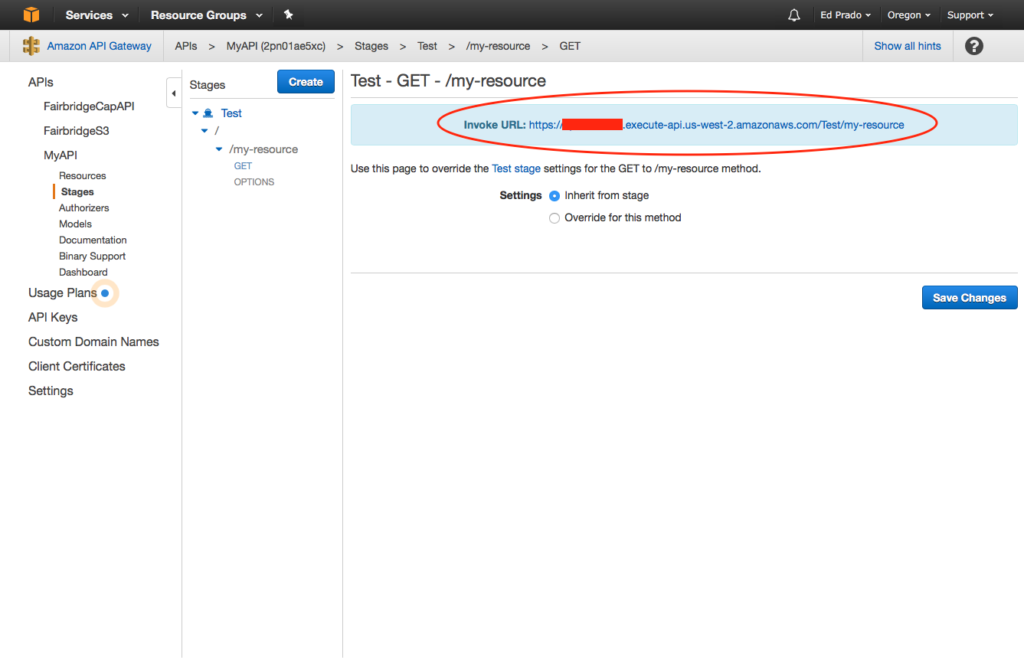Open the Resources section under MyAPI
The image size is (1024, 660).
pos(82,176)
